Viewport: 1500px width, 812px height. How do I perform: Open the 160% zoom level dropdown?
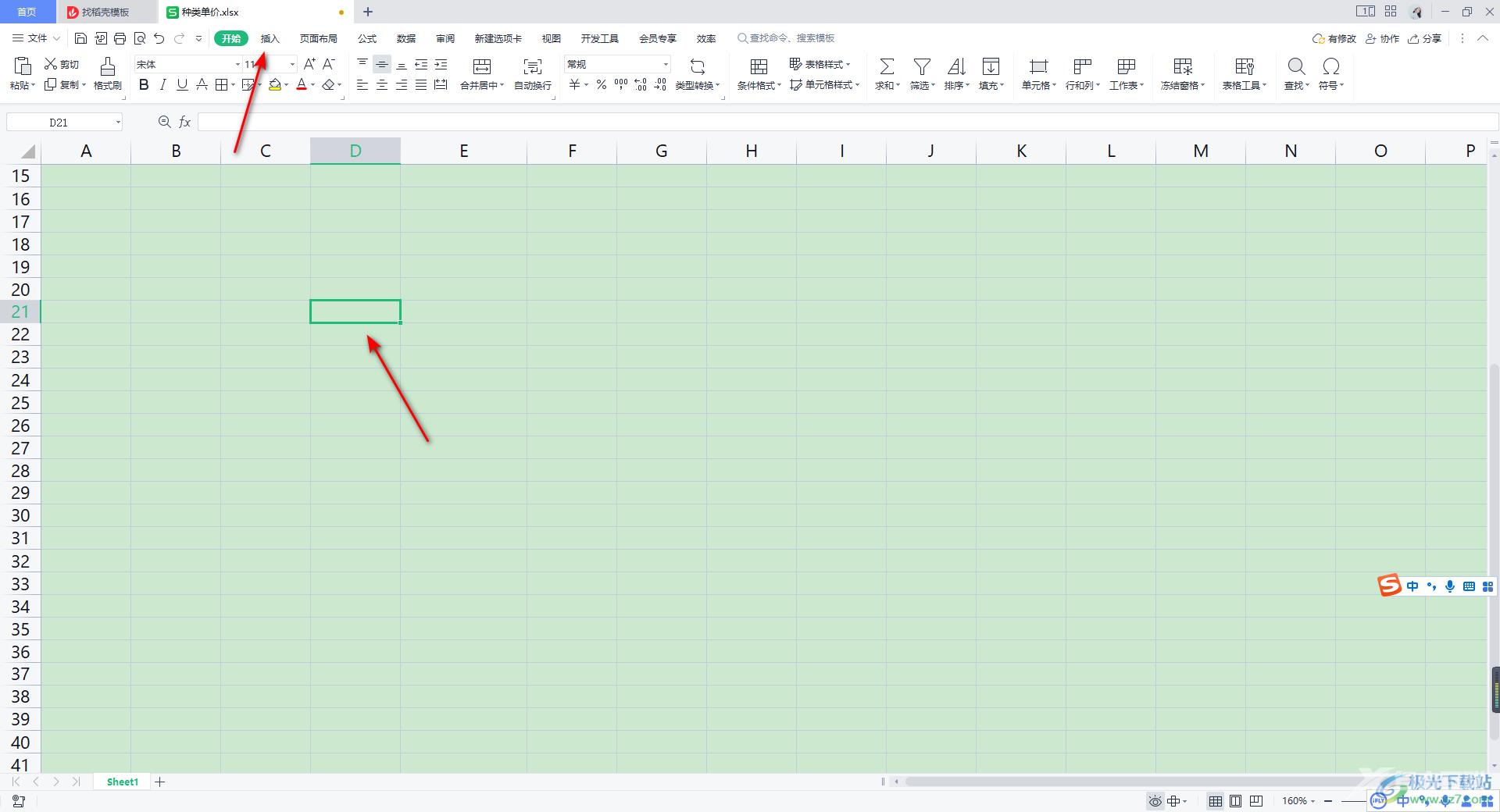tap(1298, 801)
